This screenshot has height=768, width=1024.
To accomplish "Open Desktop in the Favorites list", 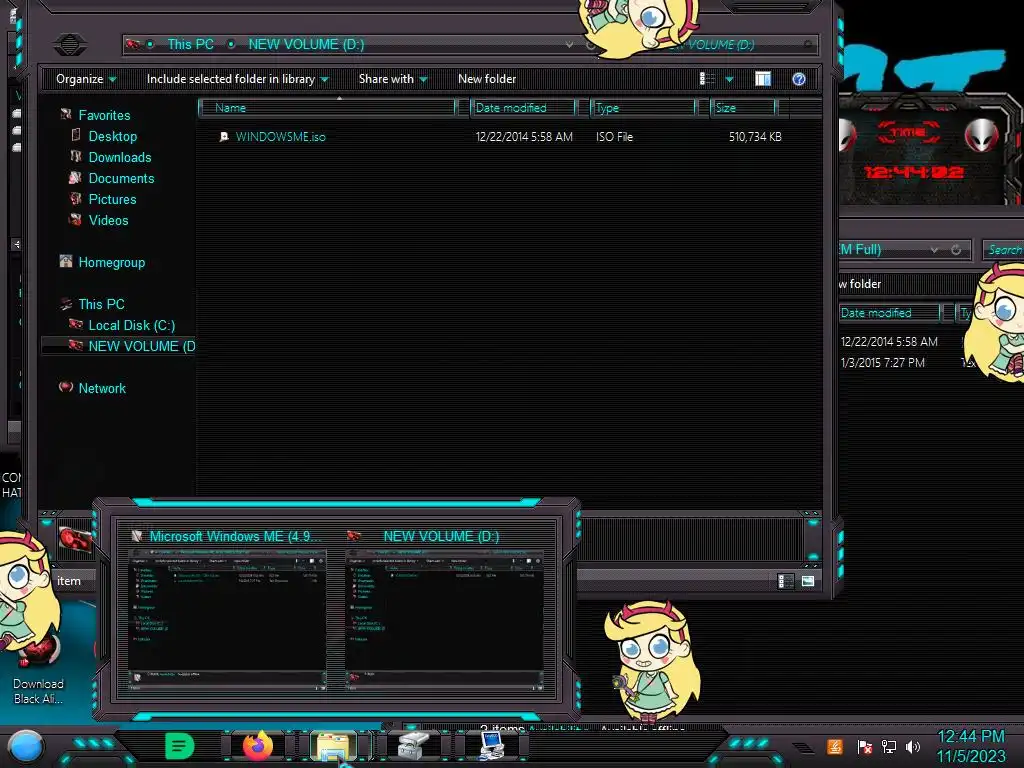I will [112, 136].
